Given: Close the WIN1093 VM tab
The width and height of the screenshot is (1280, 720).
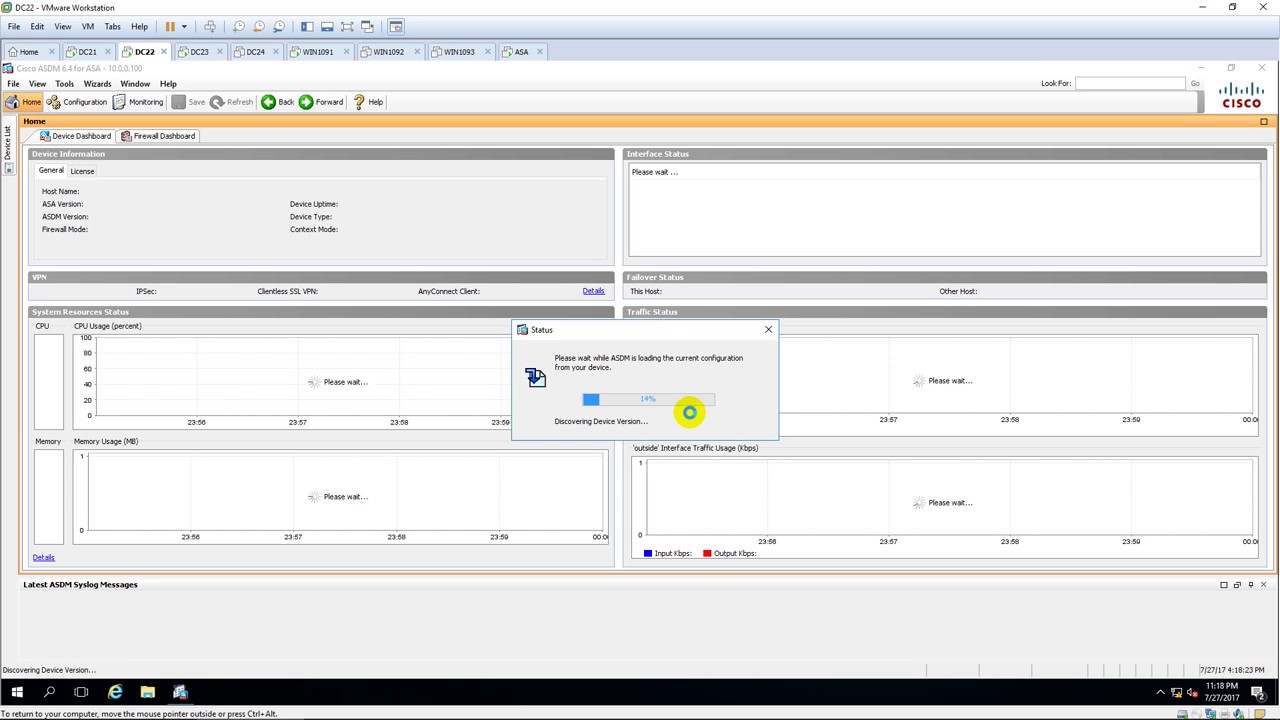Looking at the screenshot, I should [486, 52].
